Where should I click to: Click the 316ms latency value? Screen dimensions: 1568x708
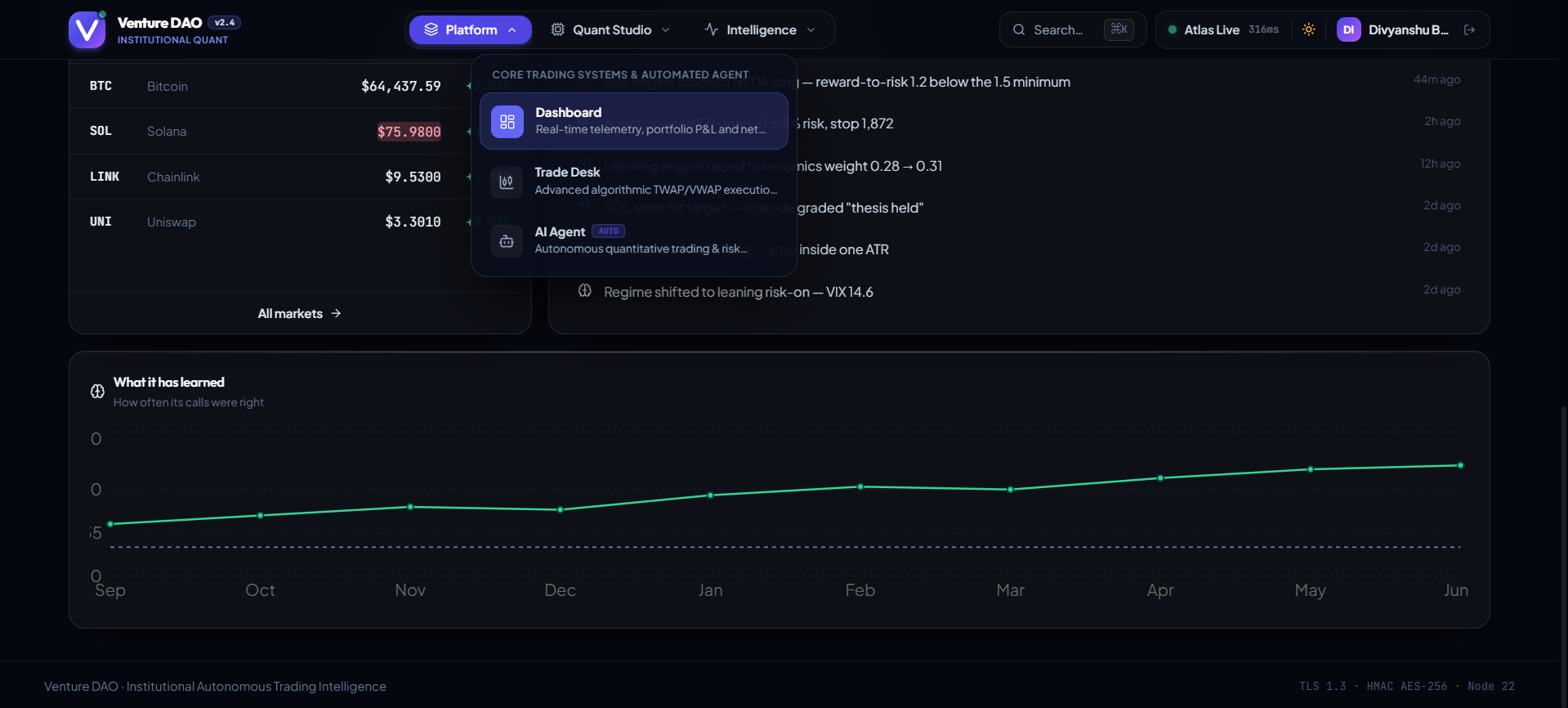(x=1263, y=29)
